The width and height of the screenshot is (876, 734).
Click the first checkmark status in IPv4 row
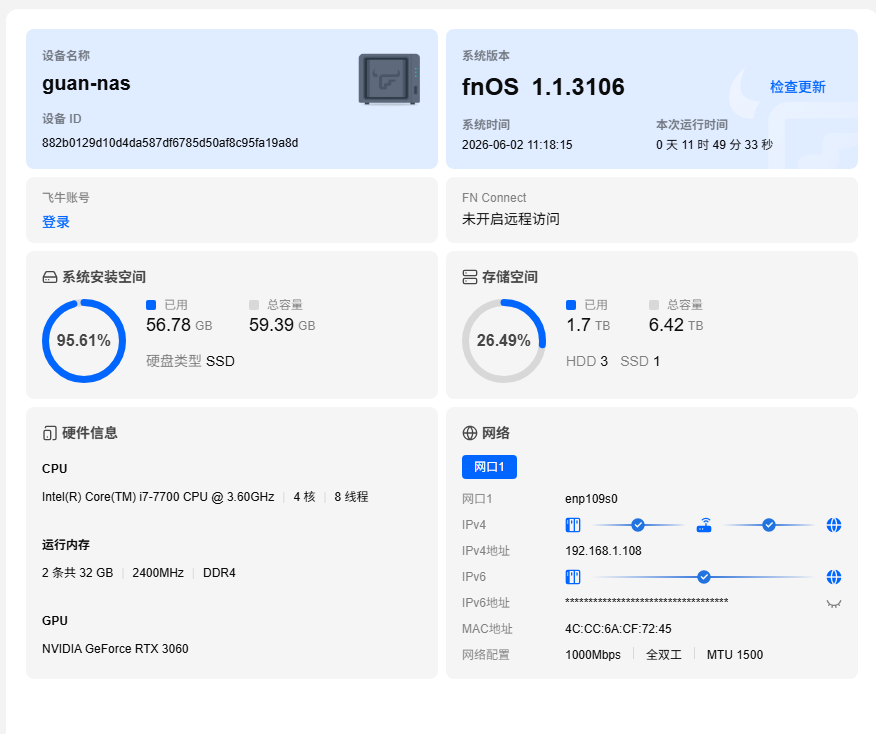click(x=638, y=525)
